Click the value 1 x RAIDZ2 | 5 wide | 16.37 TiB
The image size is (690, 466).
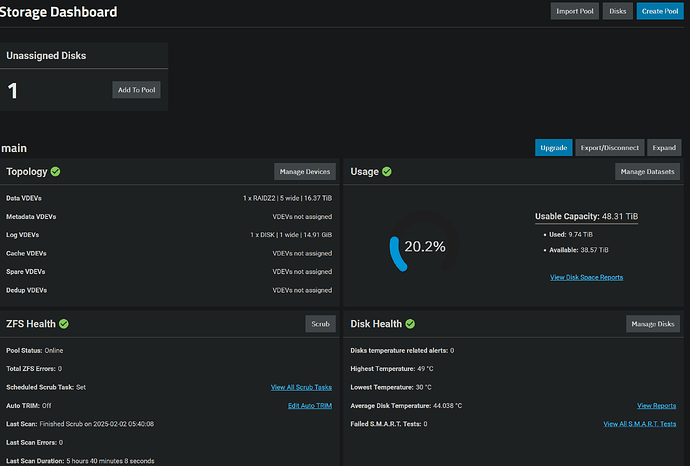click(288, 198)
